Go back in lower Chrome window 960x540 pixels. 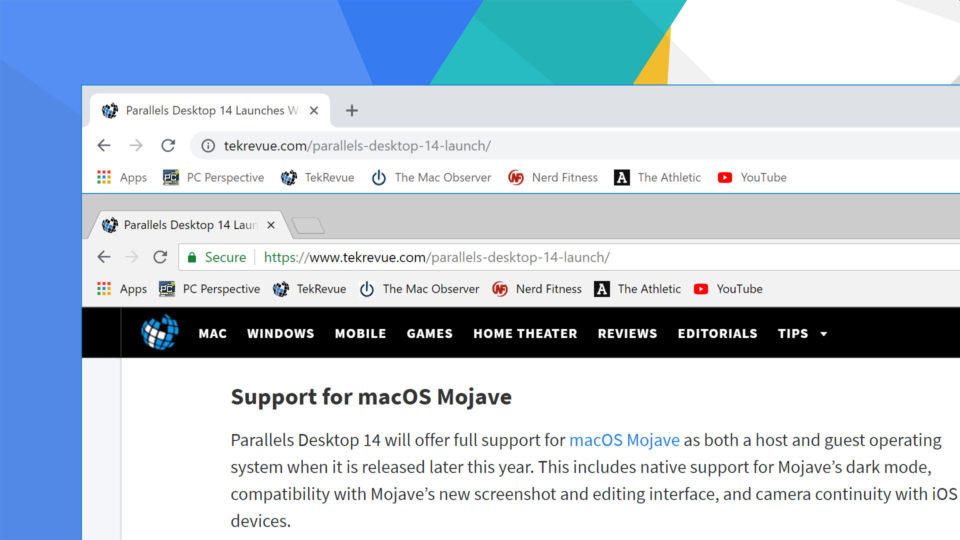click(104, 257)
